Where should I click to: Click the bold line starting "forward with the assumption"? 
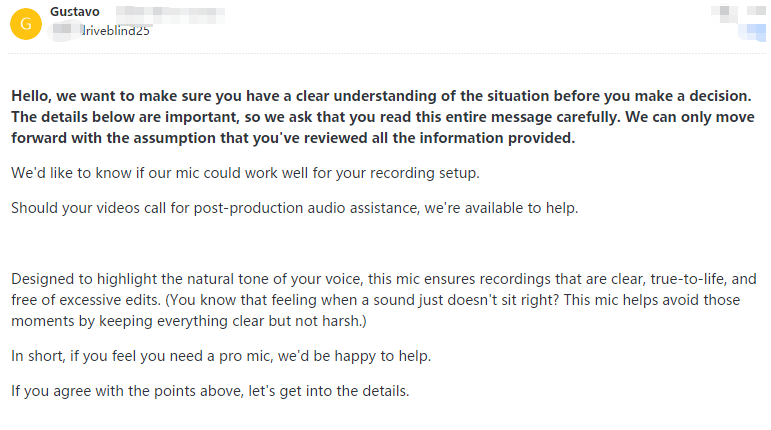[x=293, y=138]
